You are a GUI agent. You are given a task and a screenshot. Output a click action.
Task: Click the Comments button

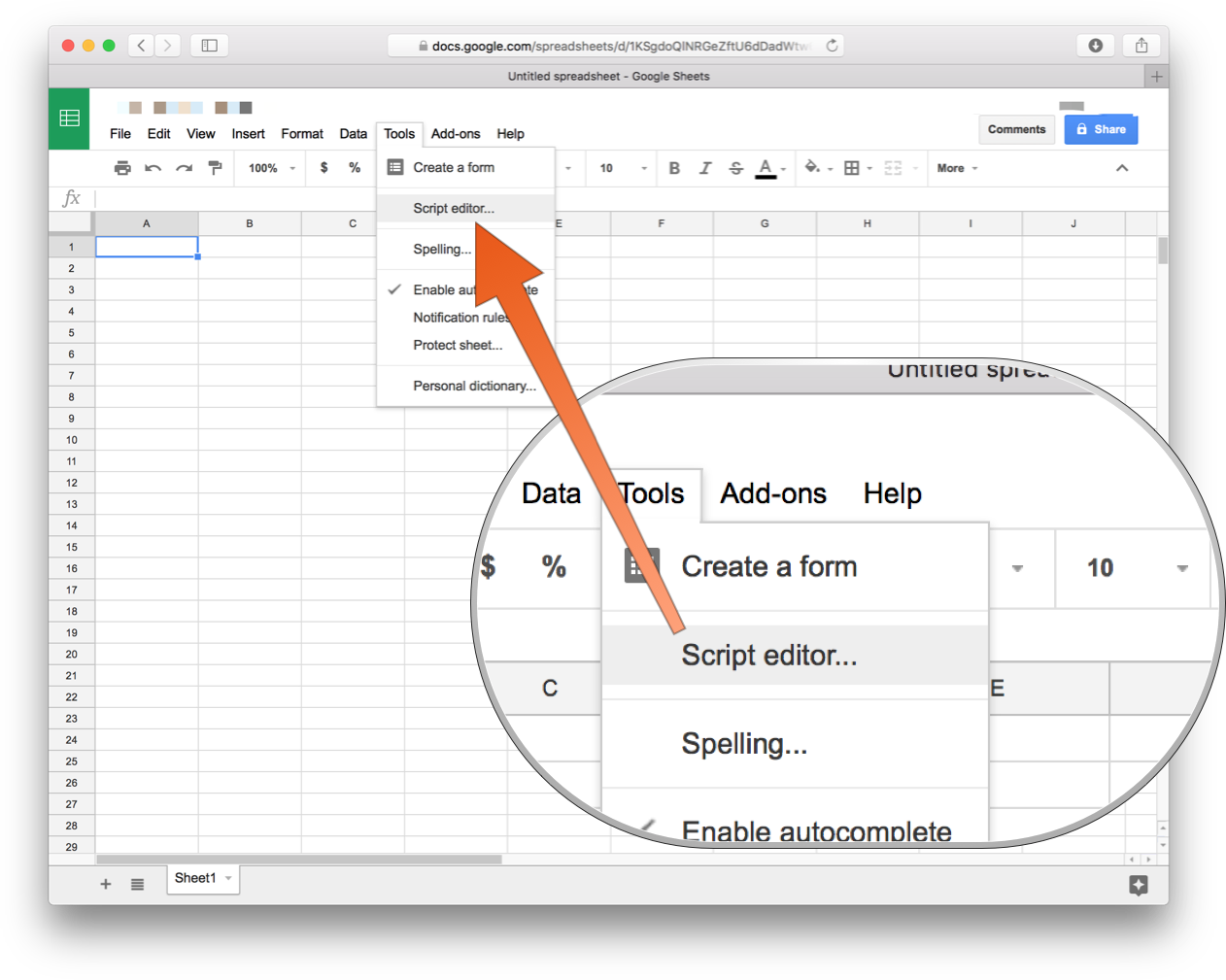coord(1016,129)
